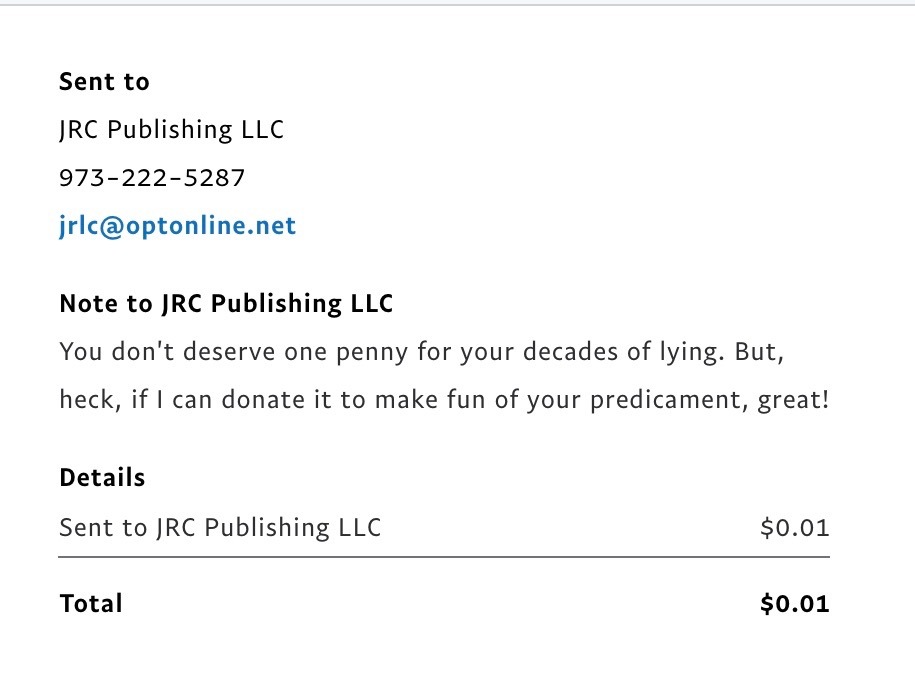Click the line item amount $0.01
This screenshot has height=677, width=915.
click(794, 527)
